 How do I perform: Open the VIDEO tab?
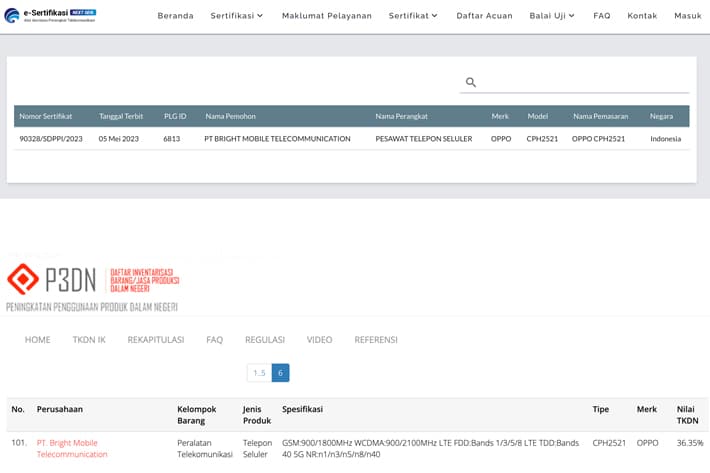[x=320, y=340]
